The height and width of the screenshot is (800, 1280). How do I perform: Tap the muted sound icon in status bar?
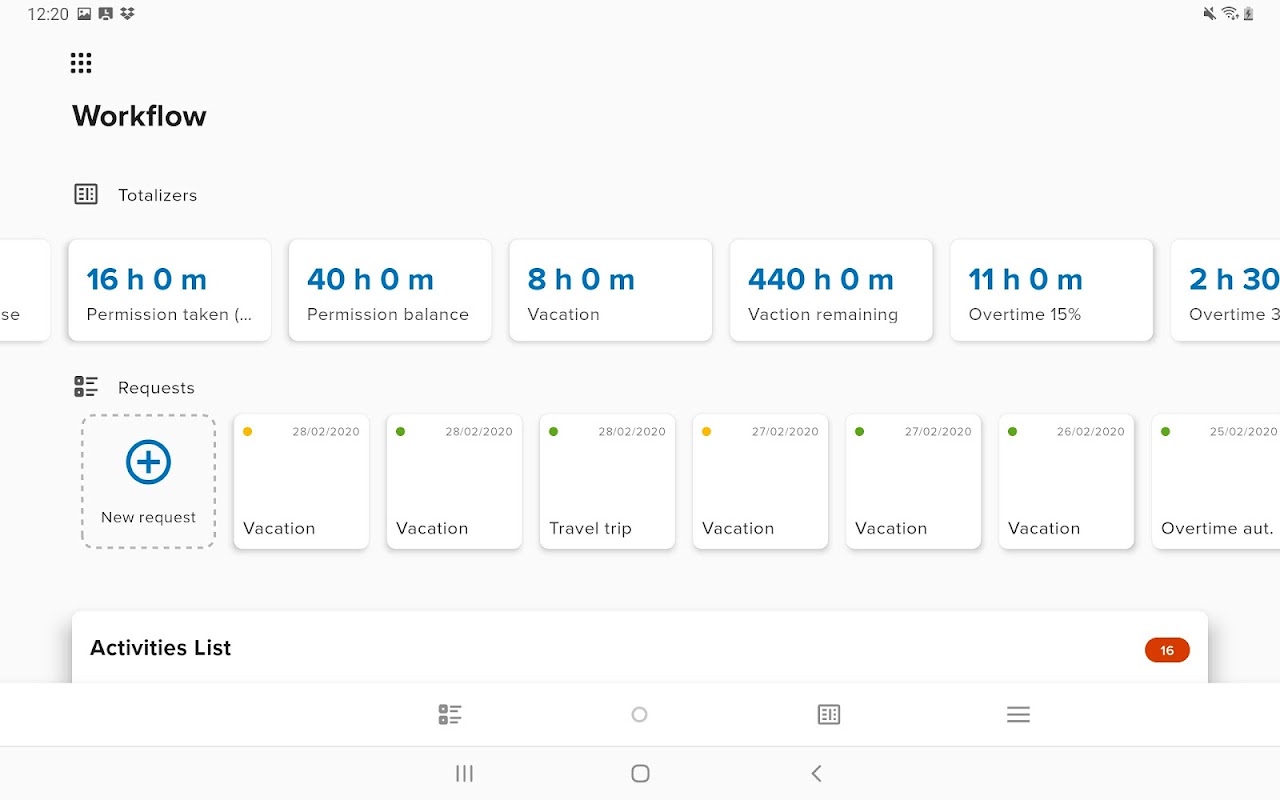click(x=1210, y=14)
